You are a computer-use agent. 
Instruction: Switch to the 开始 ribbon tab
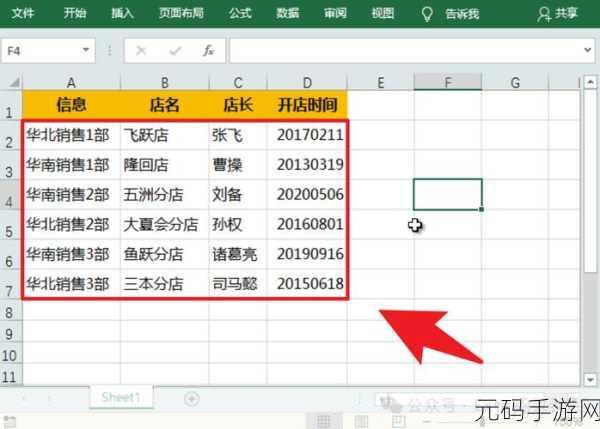(75, 13)
